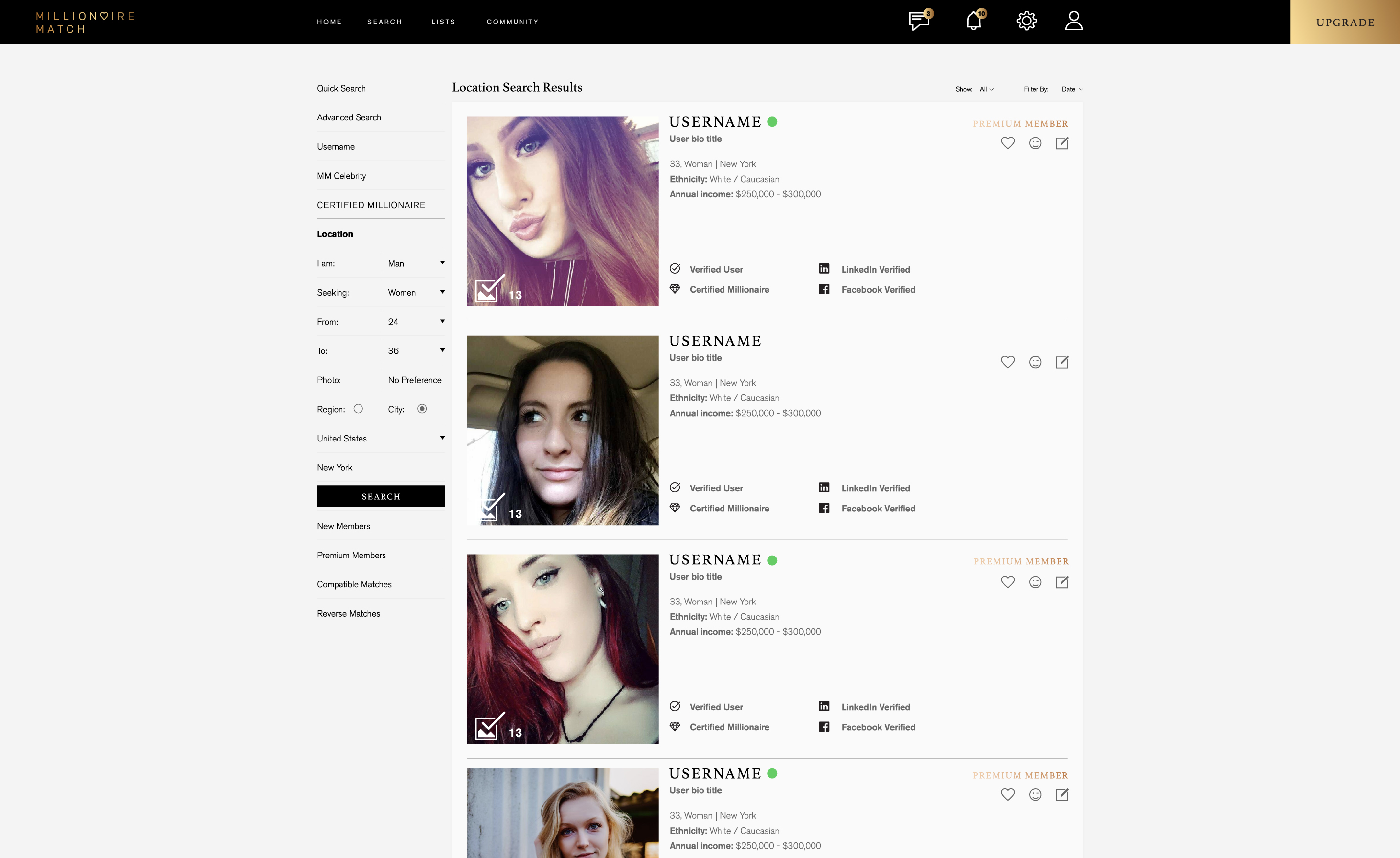Click the black Search button
1400x858 pixels.
381,496
